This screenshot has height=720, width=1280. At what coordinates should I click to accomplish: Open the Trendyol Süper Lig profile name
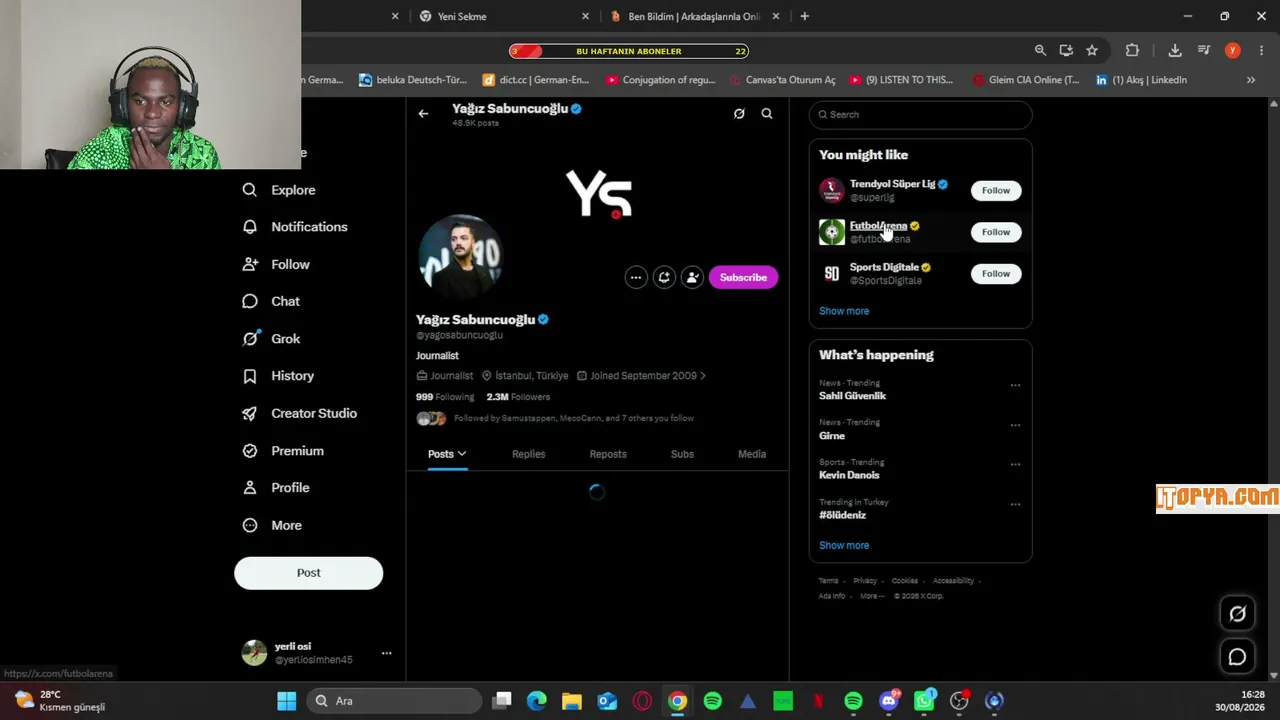coord(892,184)
